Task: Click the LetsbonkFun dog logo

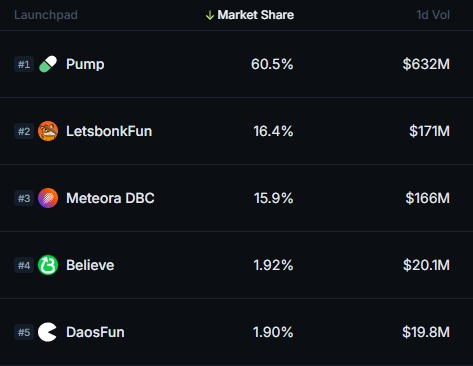Action: (x=48, y=131)
